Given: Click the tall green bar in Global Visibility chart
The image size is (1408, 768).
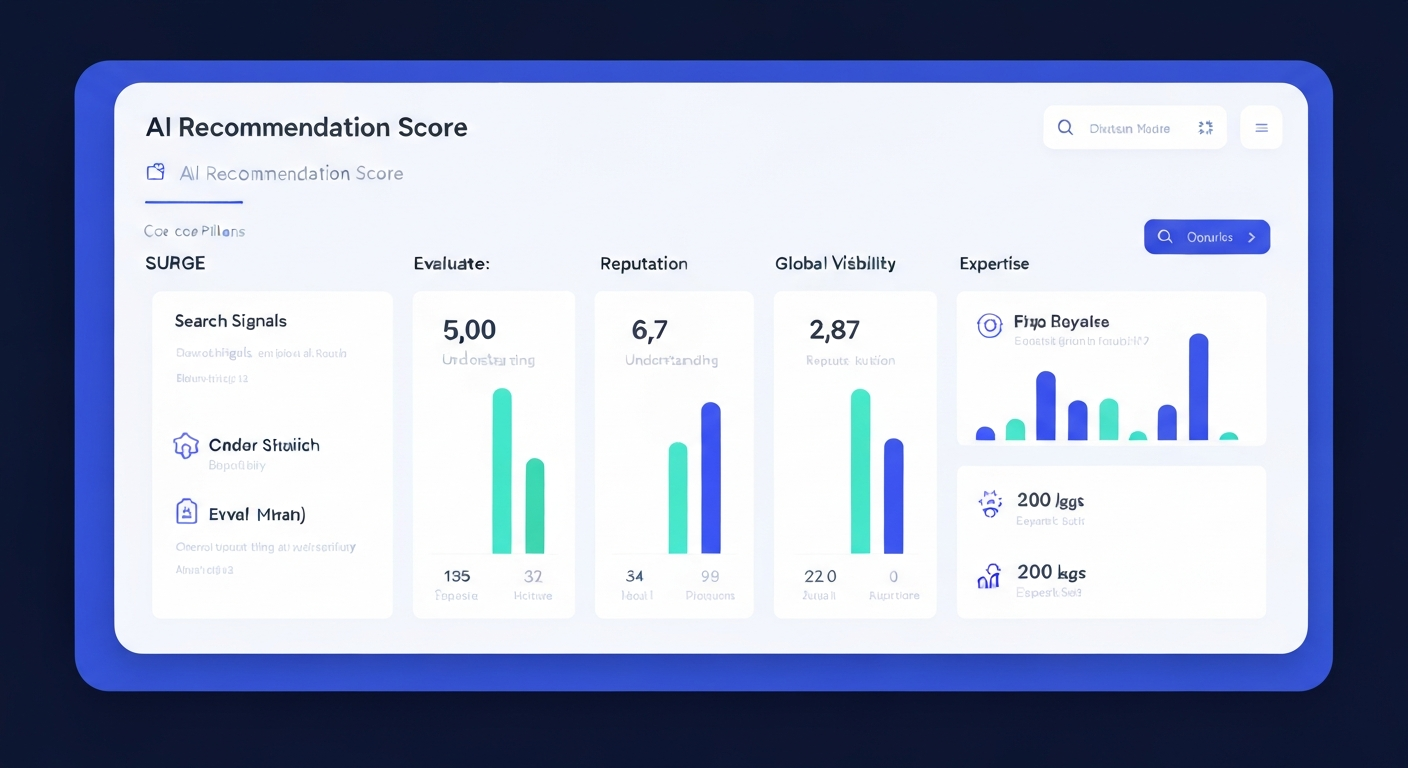Looking at the screenshot, I should tap(860, 471).
